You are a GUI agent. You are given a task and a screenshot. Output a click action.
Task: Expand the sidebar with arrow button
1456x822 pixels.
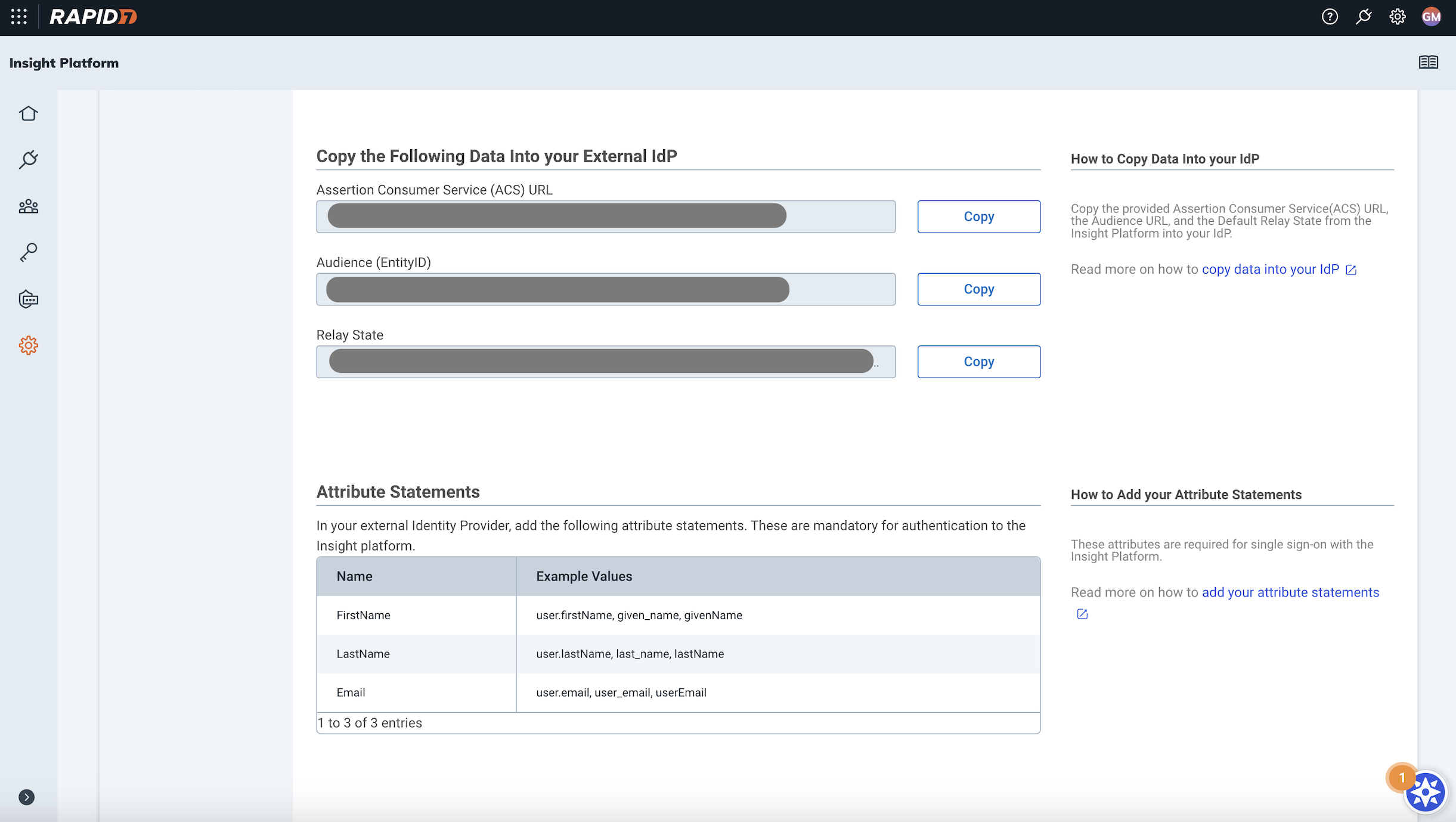pyautogui.click(x=26, y=797)
